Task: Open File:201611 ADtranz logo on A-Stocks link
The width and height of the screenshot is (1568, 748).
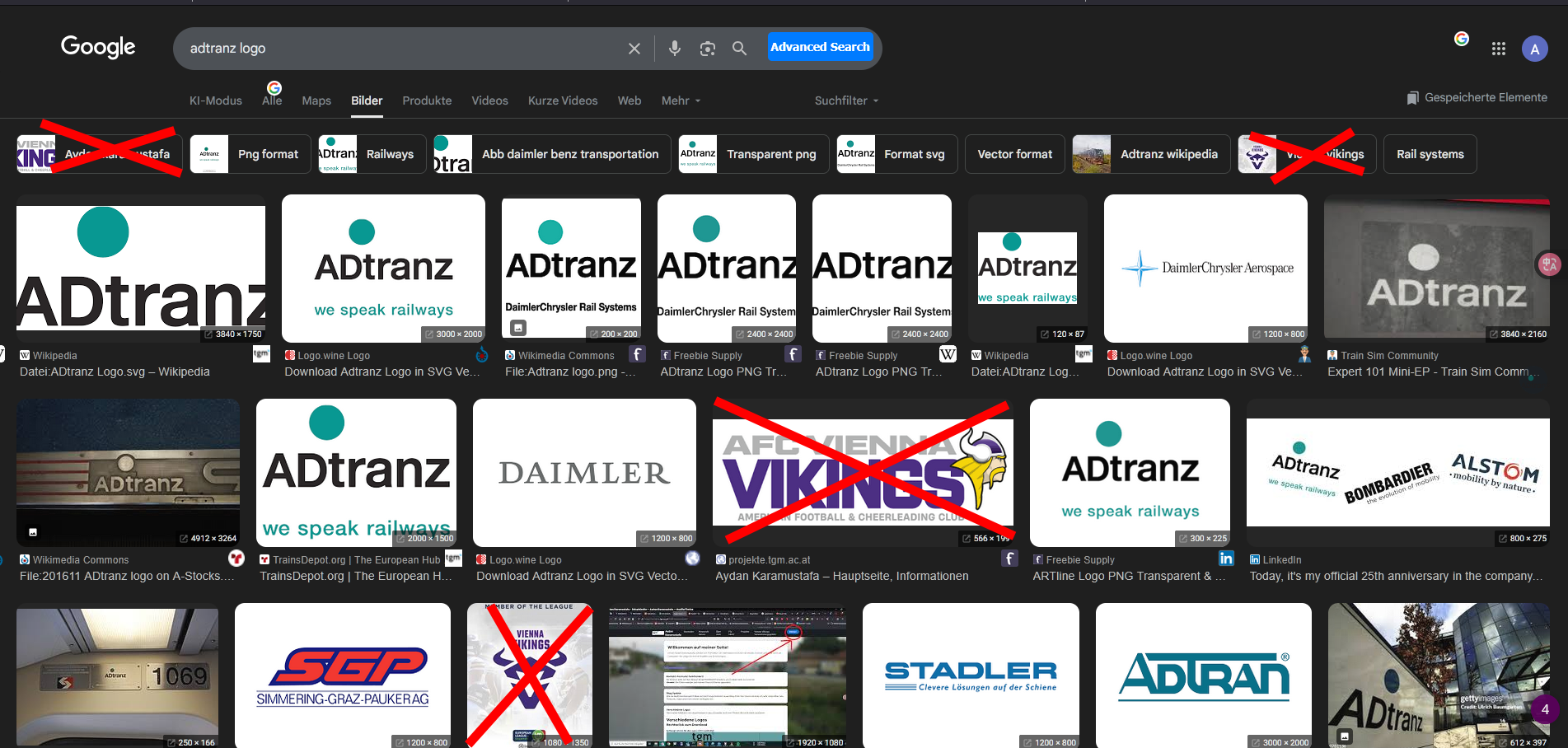Action: pyautogui.click(x=127, y=576)
